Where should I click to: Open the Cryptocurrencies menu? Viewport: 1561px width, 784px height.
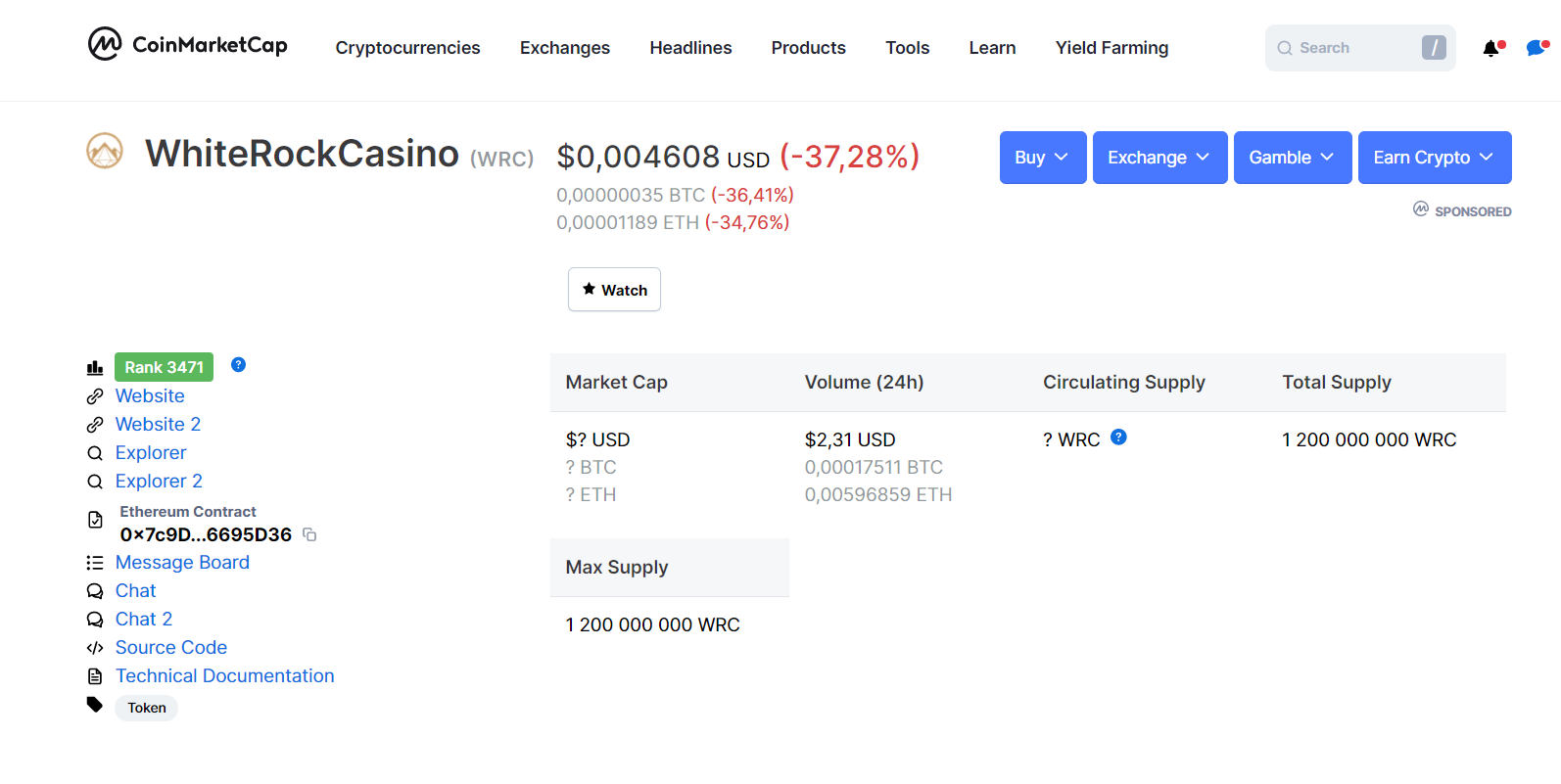[407, 48]
